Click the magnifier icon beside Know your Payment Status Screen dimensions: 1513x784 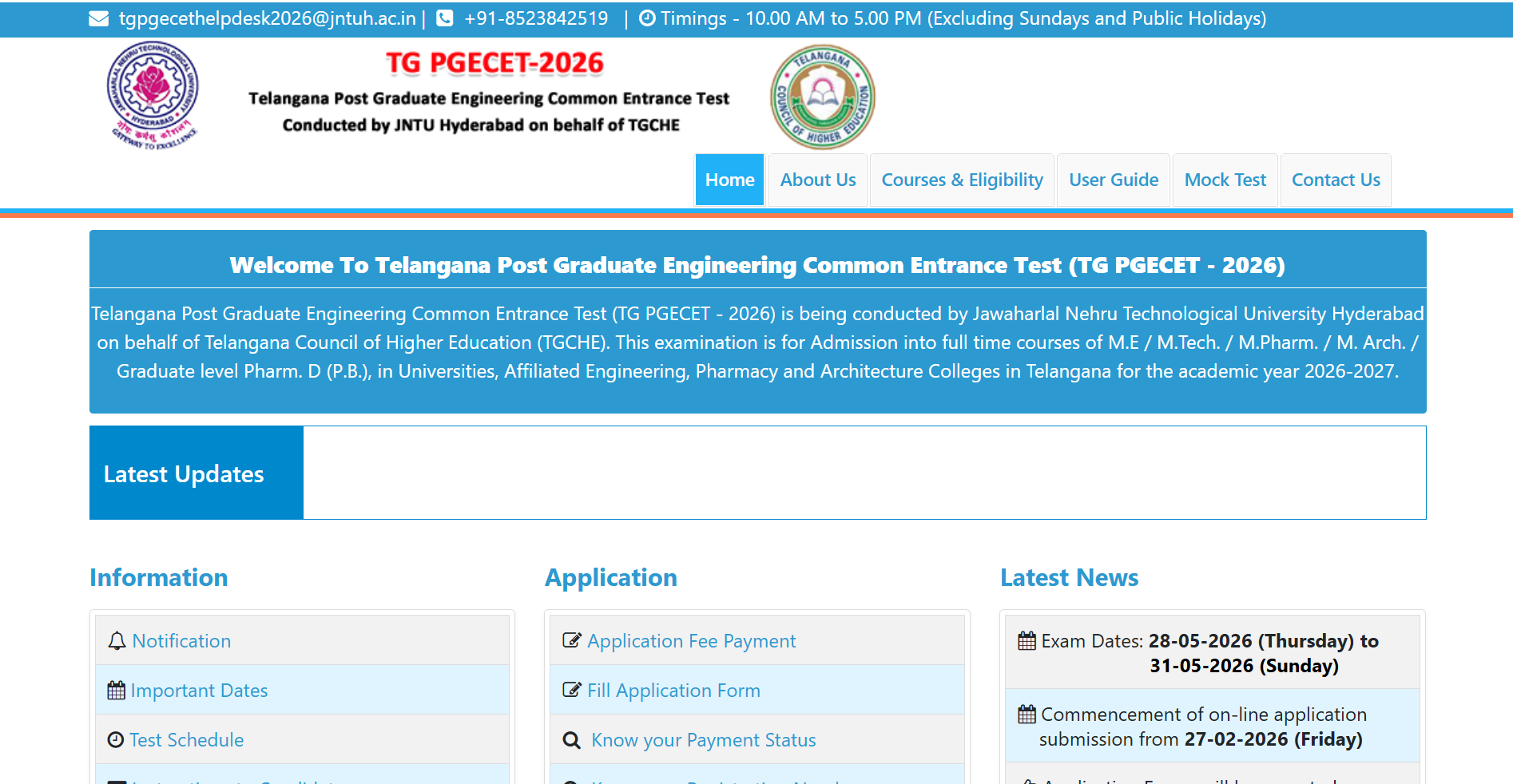click(x=571, y=739)
